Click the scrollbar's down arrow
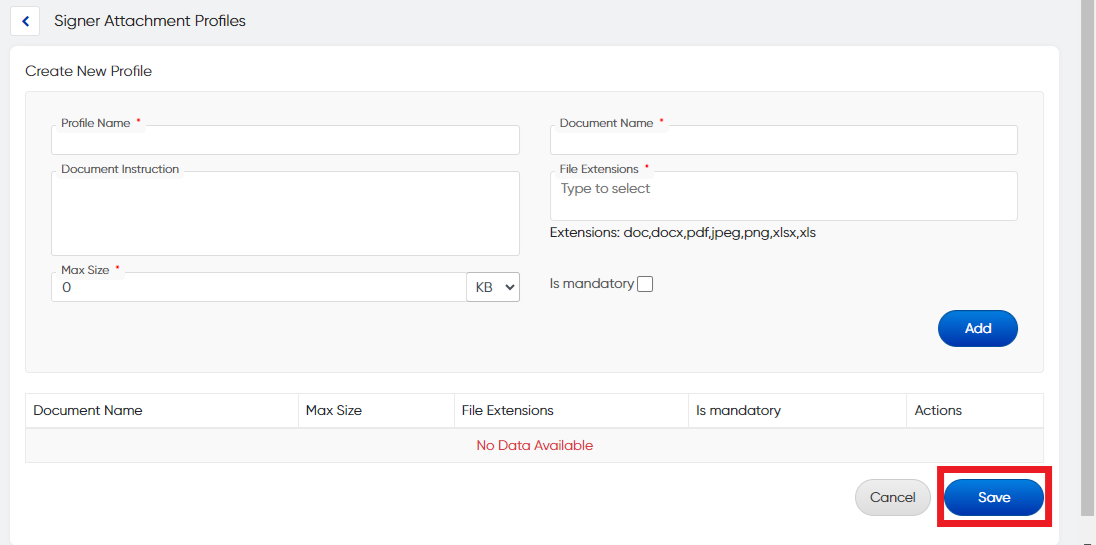1096x545 pixels. 1088,538
